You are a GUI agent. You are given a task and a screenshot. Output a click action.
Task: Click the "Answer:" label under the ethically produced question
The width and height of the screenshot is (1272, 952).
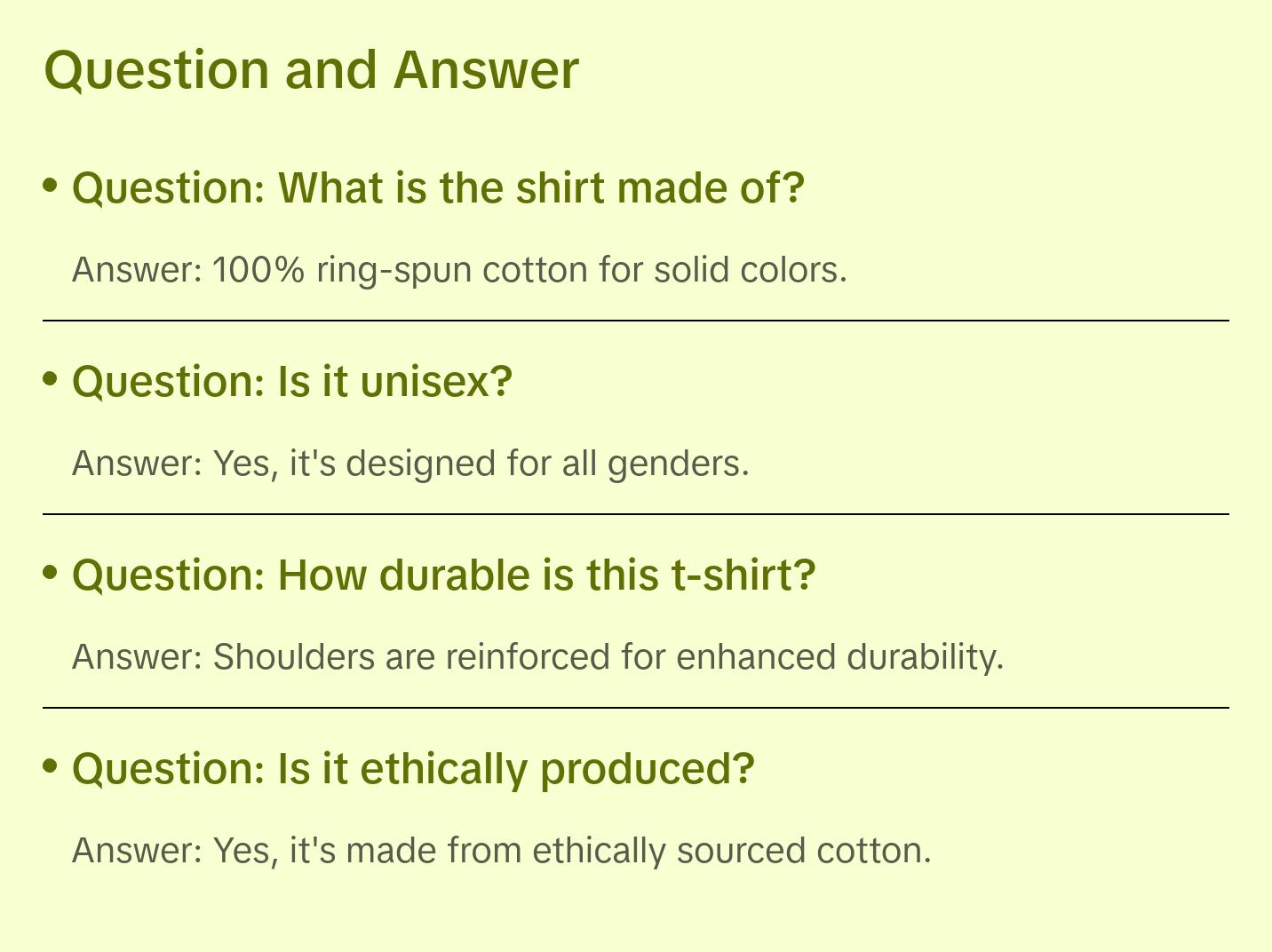pyautogui.click(x=138, y=851)
